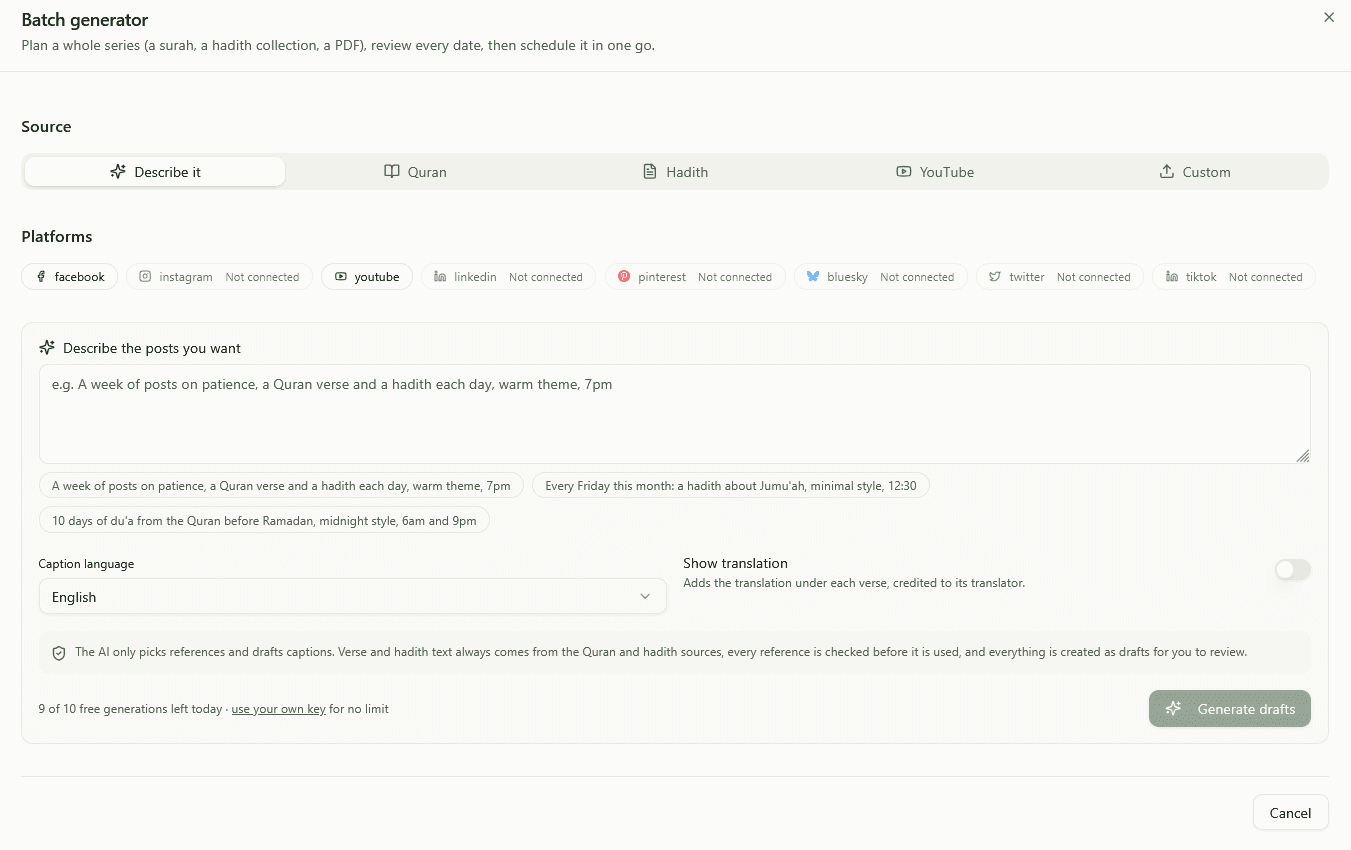Viewport: 1351px width, 850px height.
Task: Select the Custom upload source tab
Action: coord(1195,172)
